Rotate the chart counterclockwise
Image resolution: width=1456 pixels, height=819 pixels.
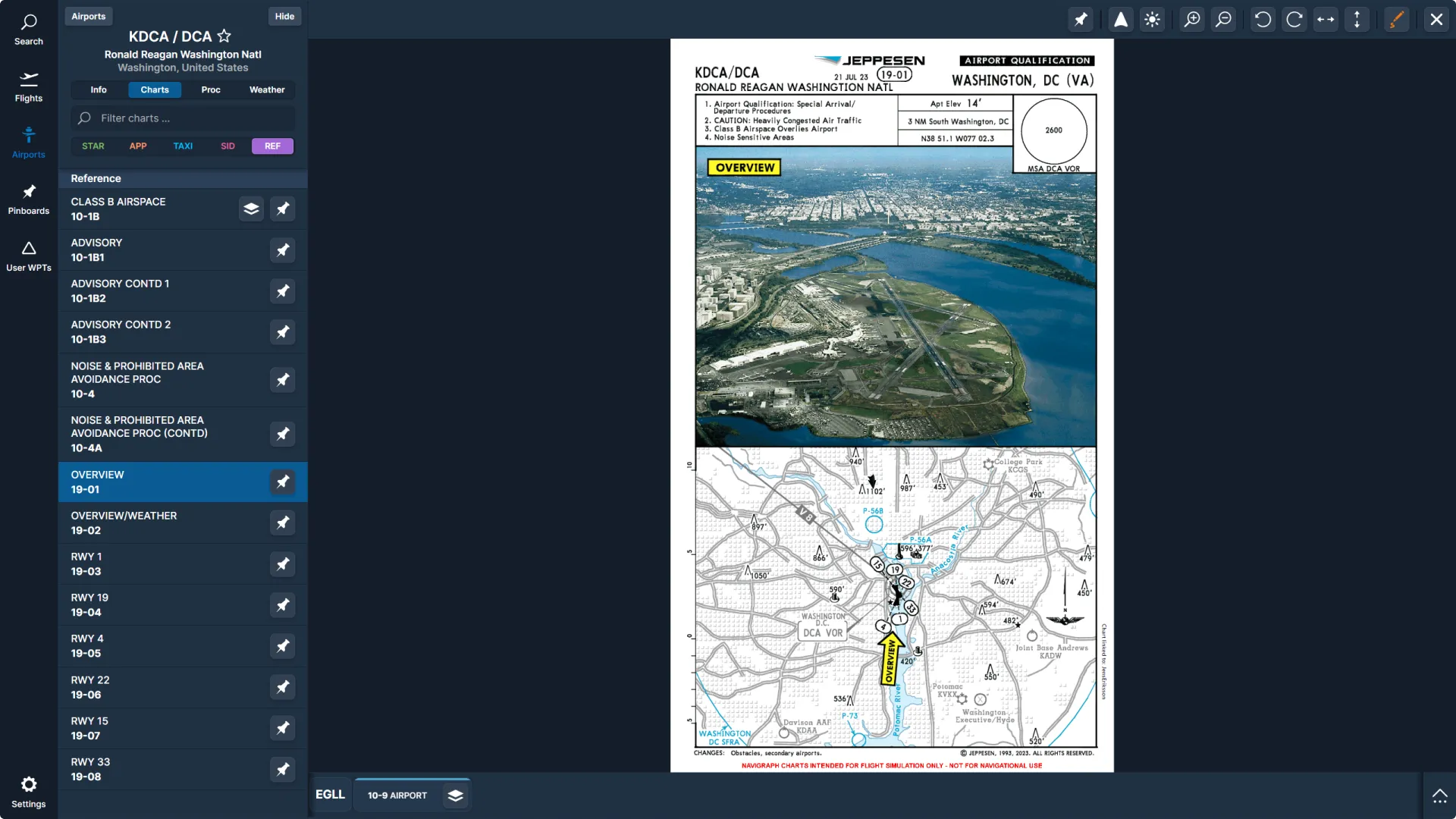(x=1263, y=19)
